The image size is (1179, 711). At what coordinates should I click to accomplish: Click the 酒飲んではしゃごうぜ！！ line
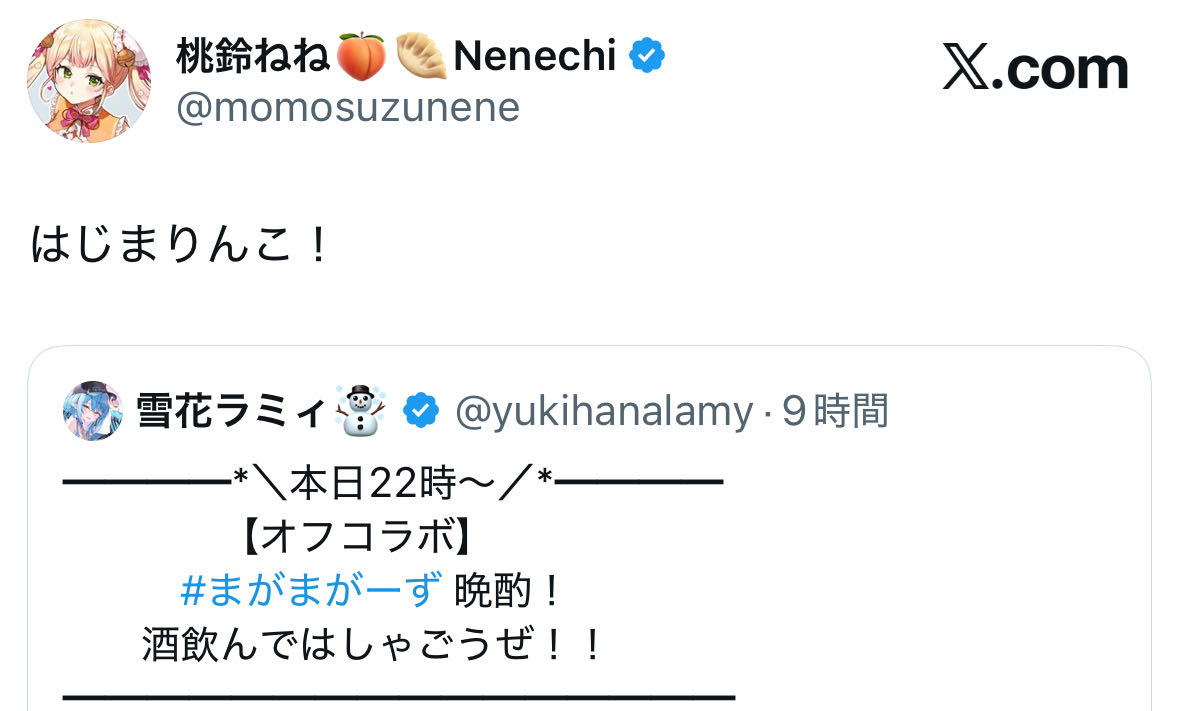(x=372, y=646)
